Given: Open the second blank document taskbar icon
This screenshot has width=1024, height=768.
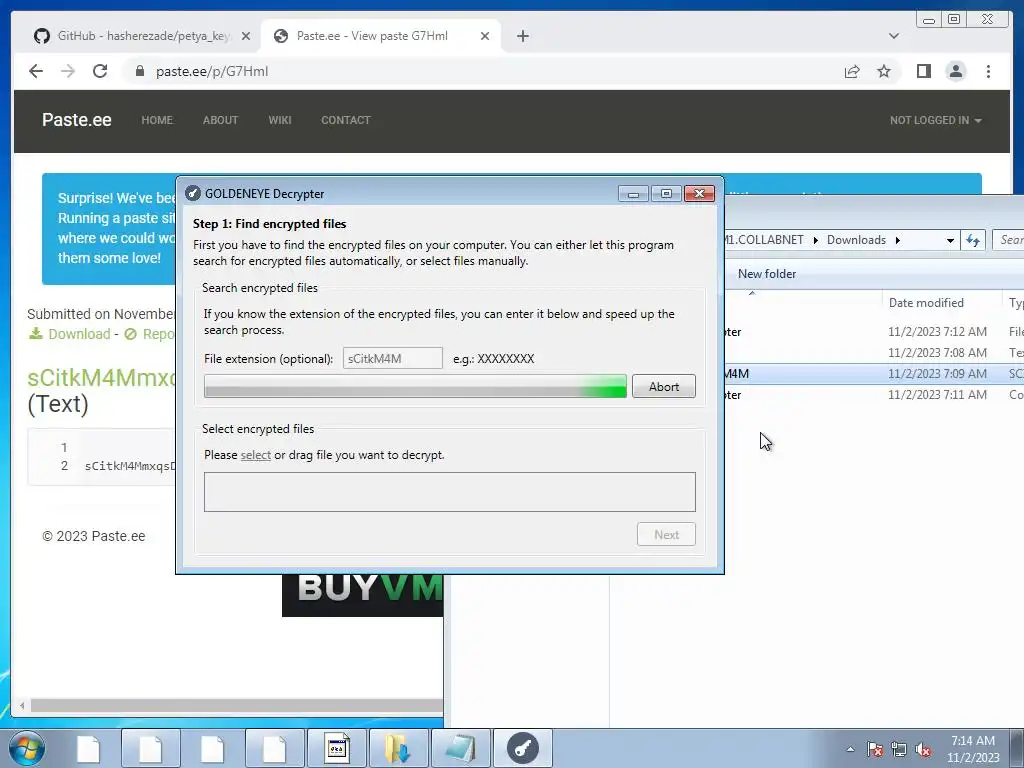Looking at the screenshot, I should tap(150, 748).
